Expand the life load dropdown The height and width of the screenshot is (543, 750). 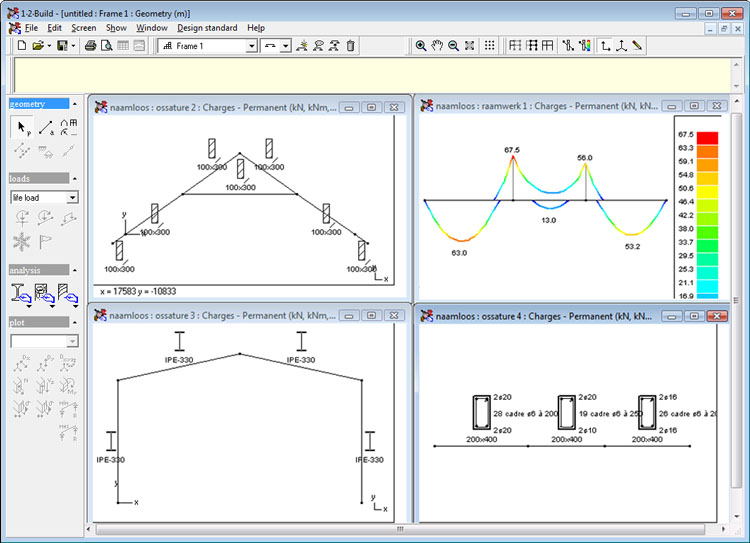[44, 198]
